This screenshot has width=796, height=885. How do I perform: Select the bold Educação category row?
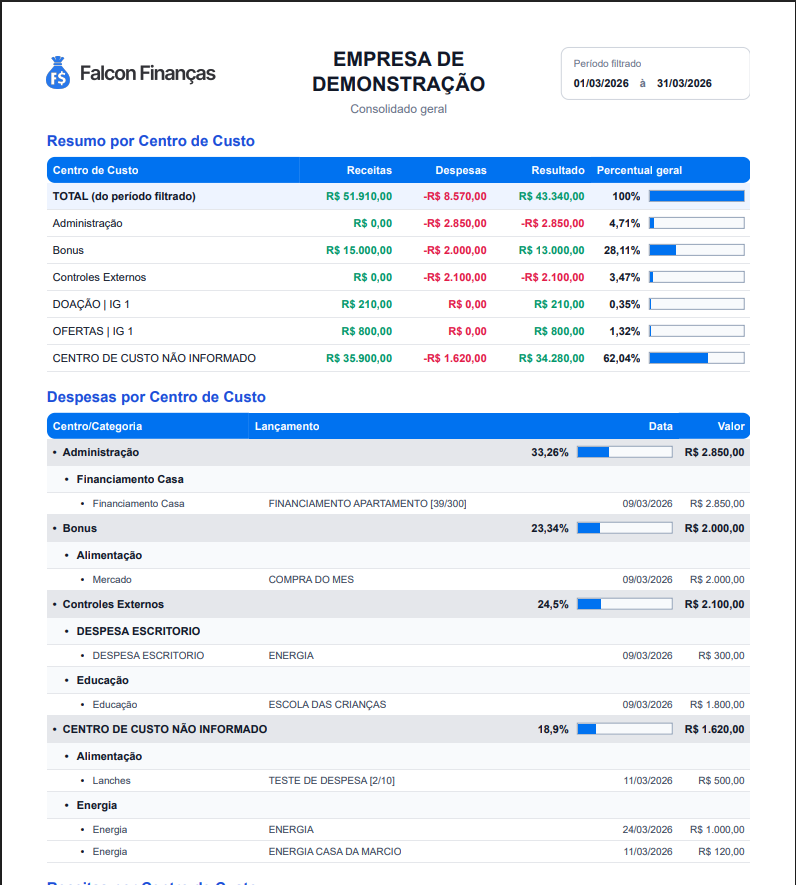tap(398, 681)
